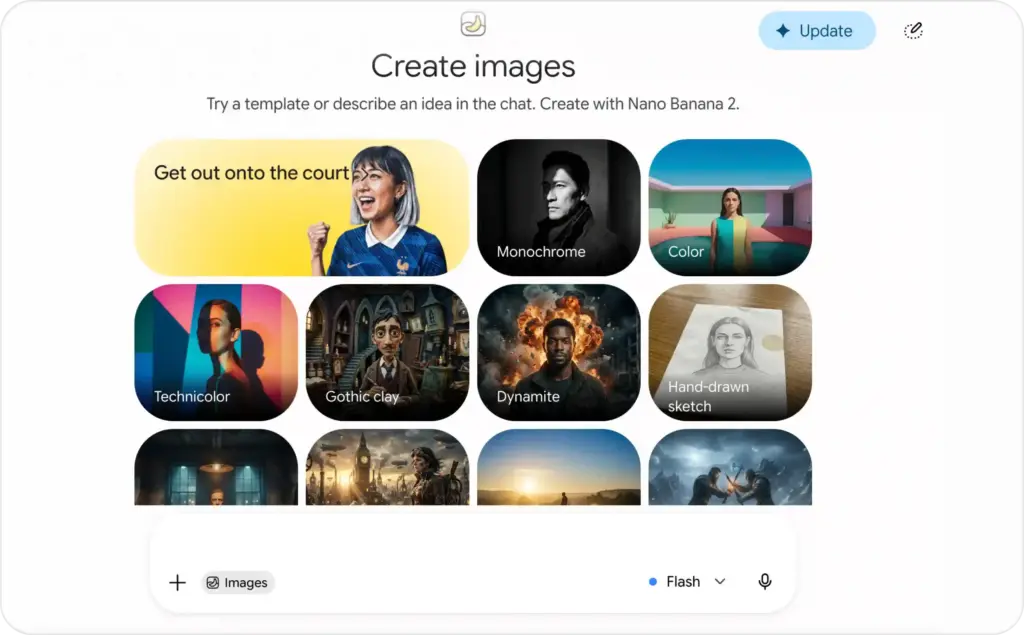Expand the model chevron next to Flash
Image resolution: width=1024 pixels, height=635 pixels.
pyautogui.click(x=720, y=581)
